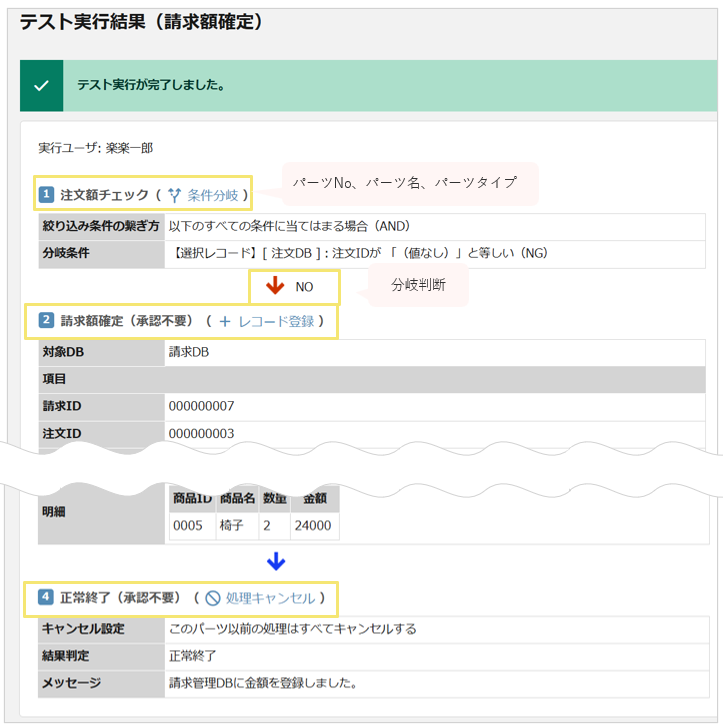This screenshot has height=727, width=723.
Task: Click the value 000000003
Action: [201, 434]
